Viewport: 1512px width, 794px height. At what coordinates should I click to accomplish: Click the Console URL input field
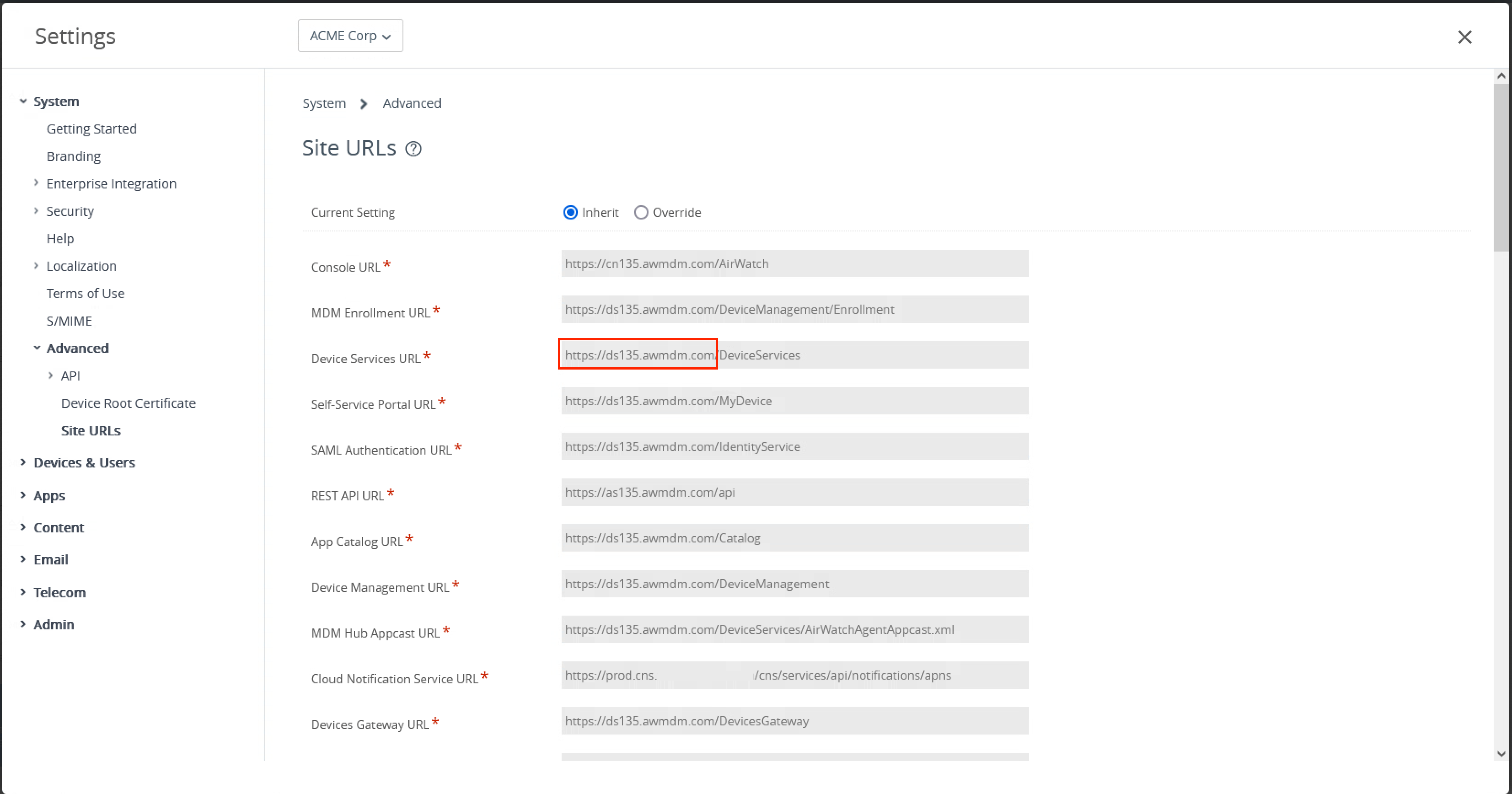coord(794,263)
